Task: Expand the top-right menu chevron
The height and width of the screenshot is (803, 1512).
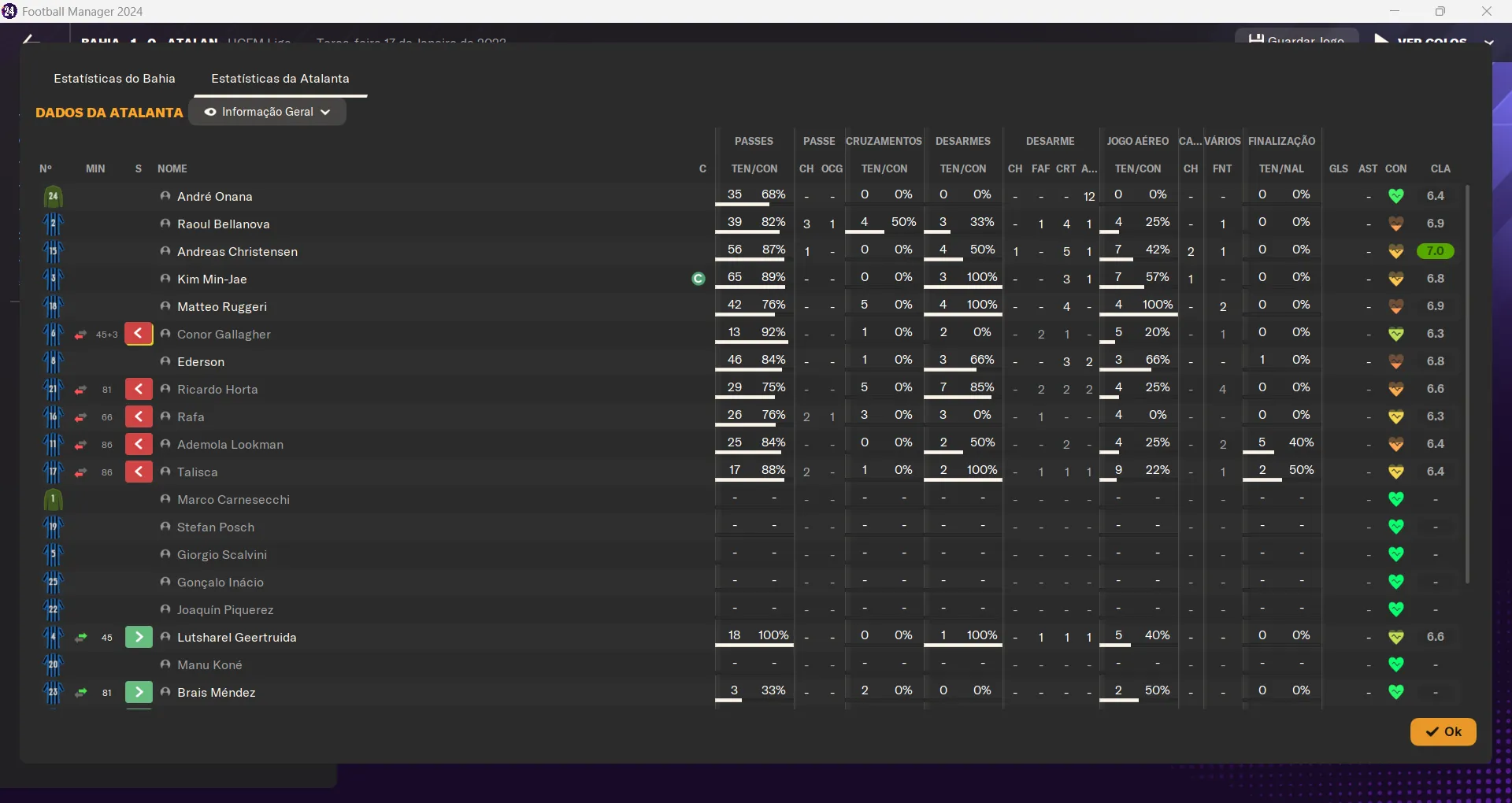Action: click(1488, 42)
